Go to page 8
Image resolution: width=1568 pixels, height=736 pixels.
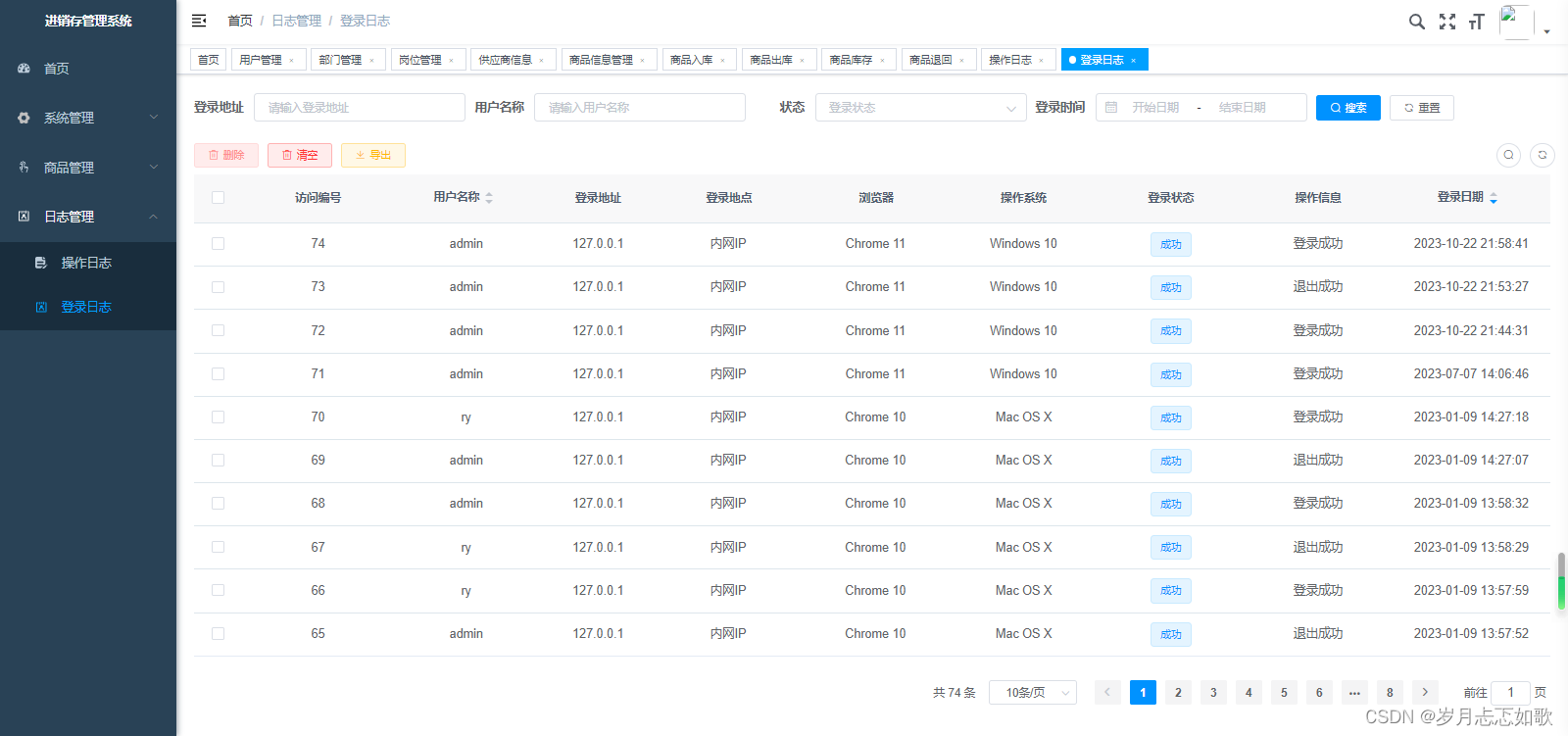1390,692
